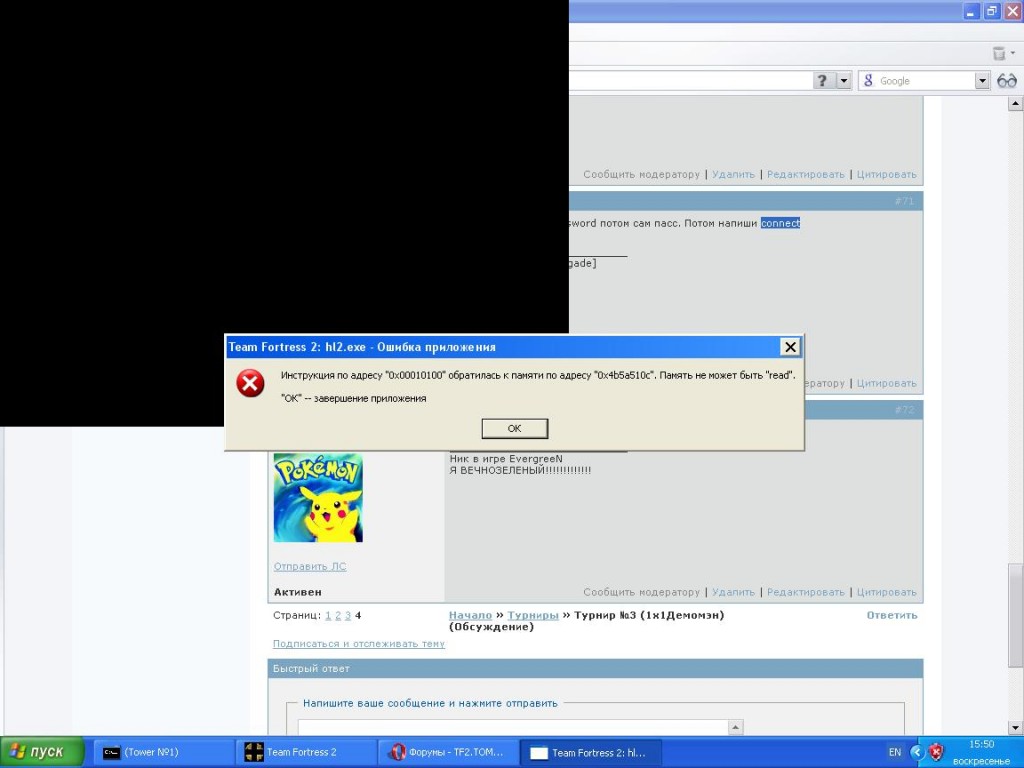
Task: Expand the arrow beside the trash icon
Action: point(1013,53)
